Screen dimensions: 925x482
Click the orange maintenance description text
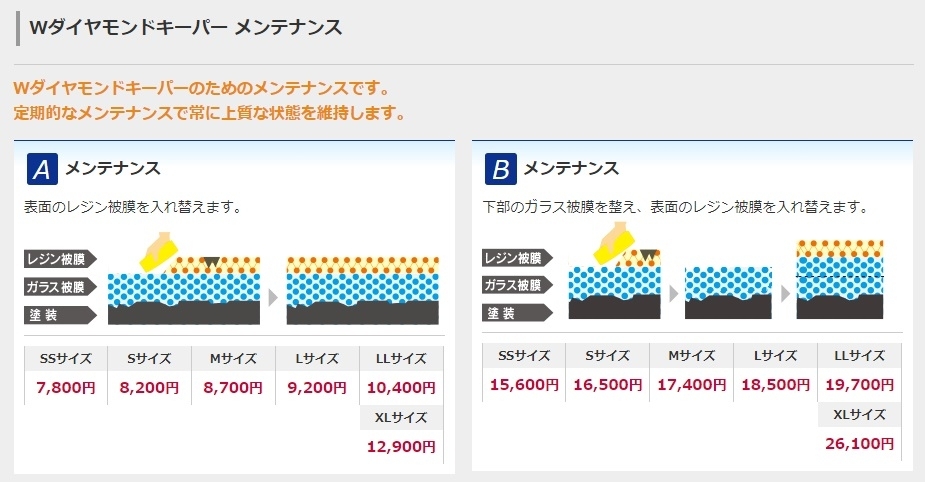pyautogui.click(x=210, y=101)
